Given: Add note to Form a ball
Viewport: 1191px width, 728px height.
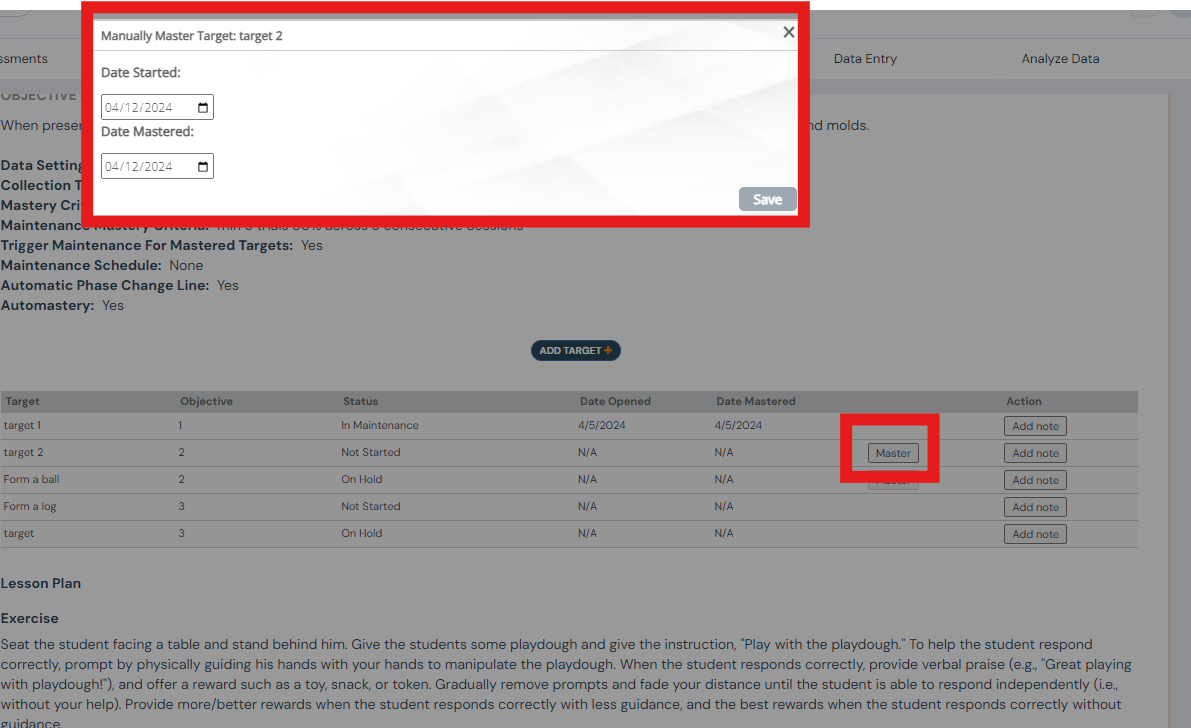Looking at the screenshot, I should [x=1035, y=480].
